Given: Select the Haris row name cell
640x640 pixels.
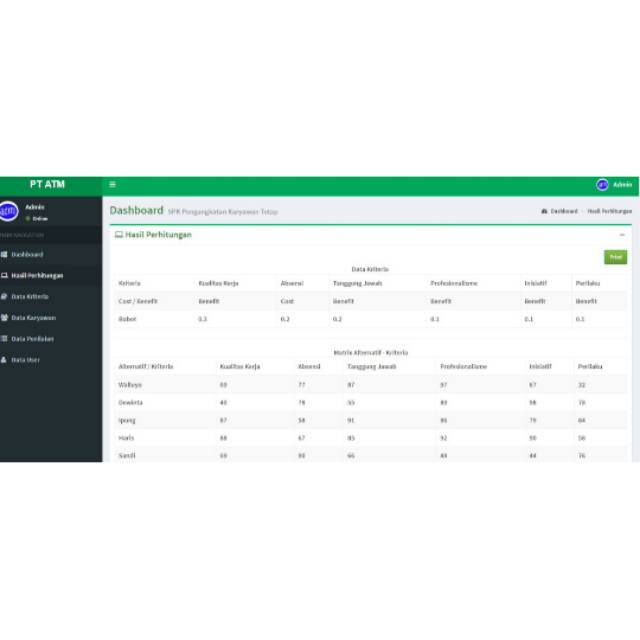Looking at the screenshot, I should point(126,438).
